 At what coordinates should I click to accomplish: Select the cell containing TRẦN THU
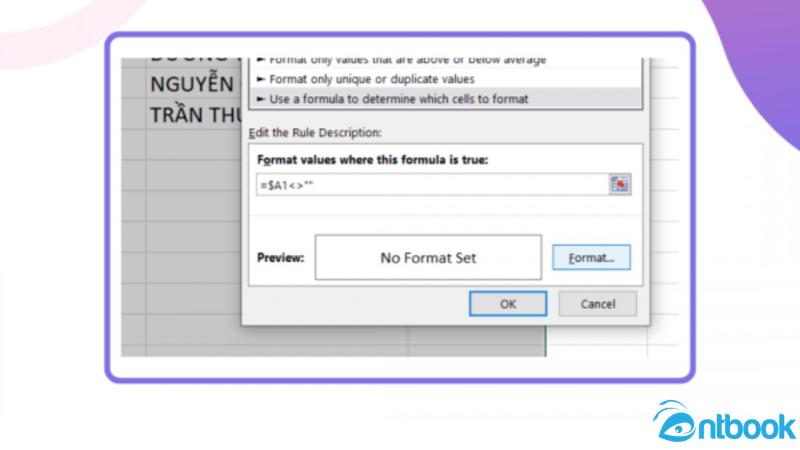pyautogui.click(x=193, y=114)
